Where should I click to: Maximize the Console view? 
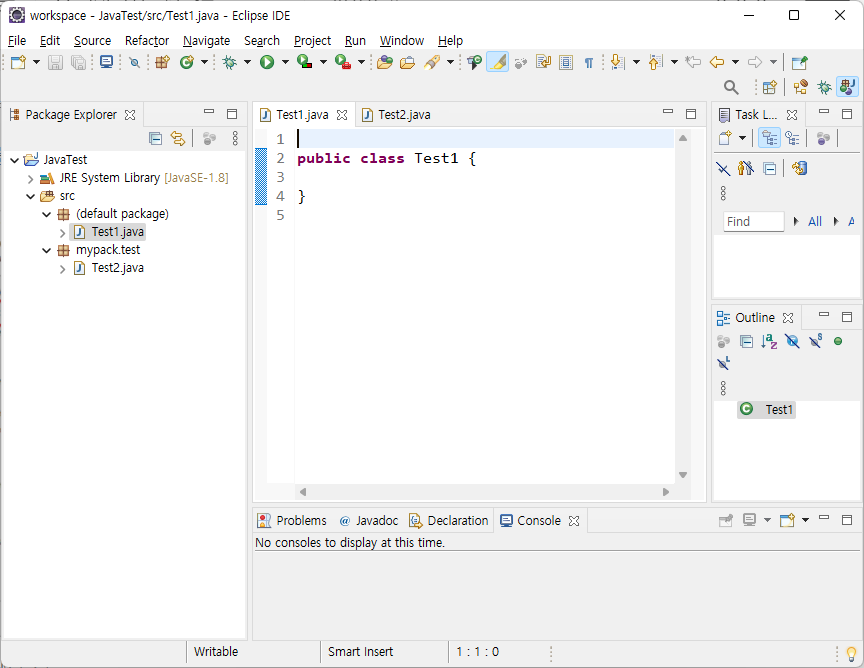[847, 519]
